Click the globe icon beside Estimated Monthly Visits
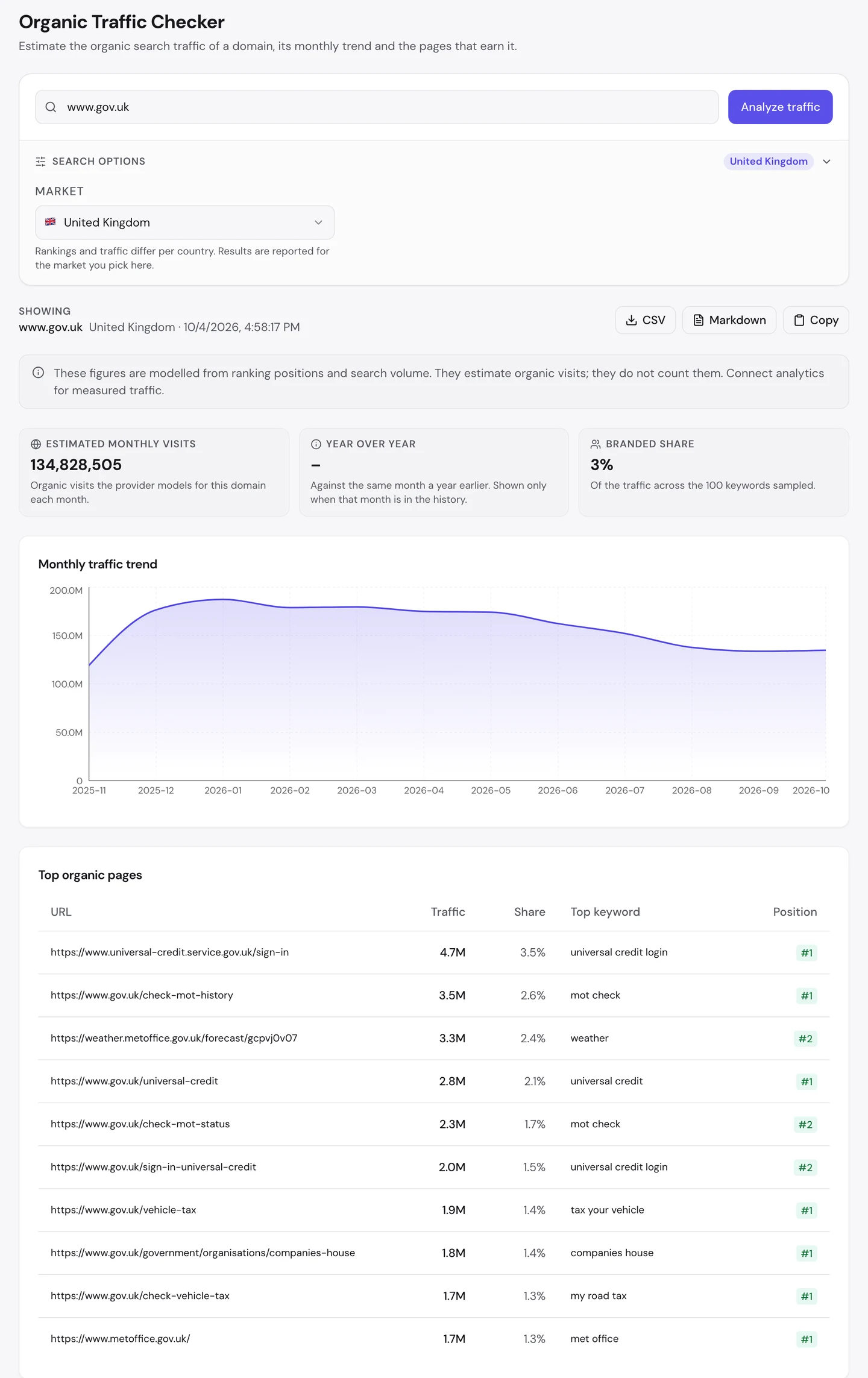This screenshot has height=1378, width=868. click(36, 444)
